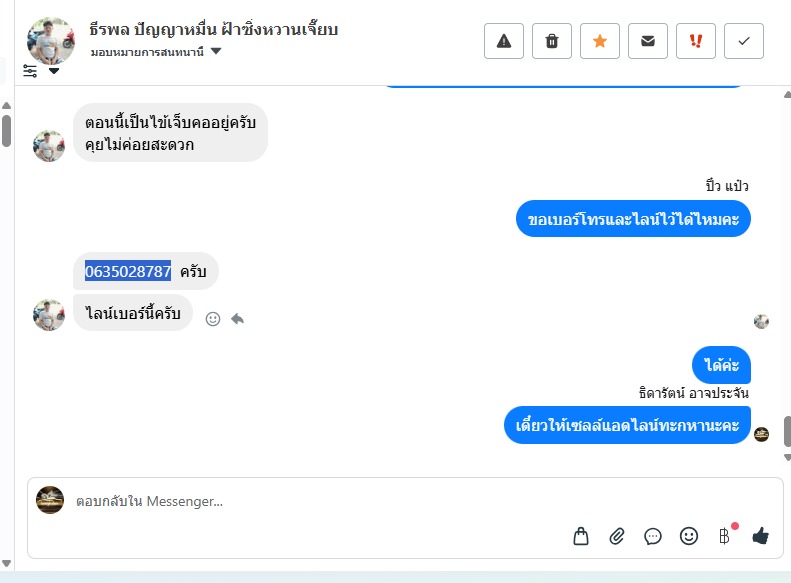Screen dimensions: 791x583
Task: Expand the filter sliders menu below avatar
Action: pos(41,71)
